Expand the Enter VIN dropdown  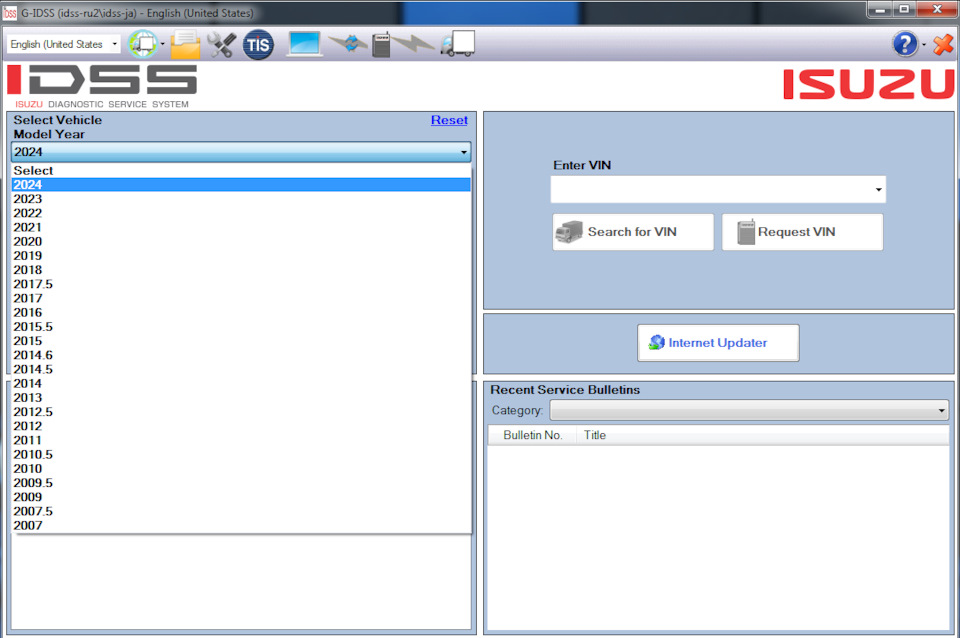(878, 189)
